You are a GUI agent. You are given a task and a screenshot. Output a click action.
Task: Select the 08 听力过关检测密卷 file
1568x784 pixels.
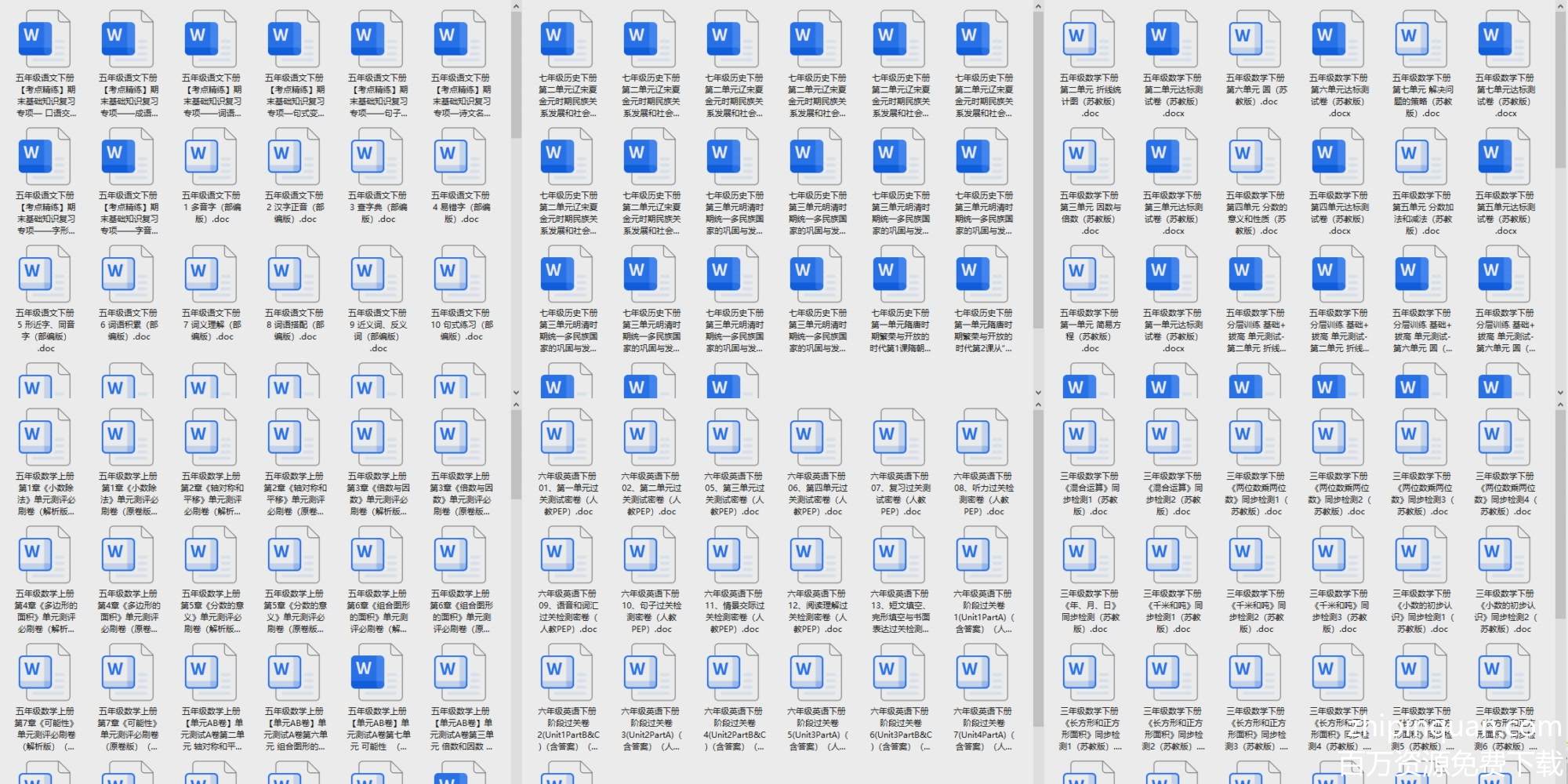point(983,437)
